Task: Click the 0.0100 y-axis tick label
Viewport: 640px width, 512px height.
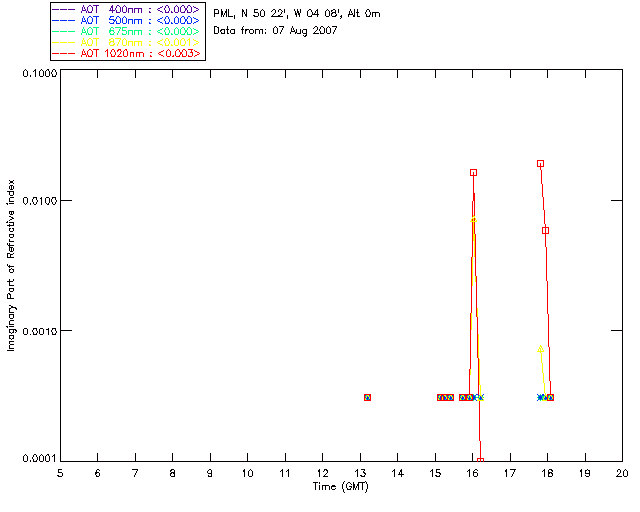Action: click(x=36, y=201)
